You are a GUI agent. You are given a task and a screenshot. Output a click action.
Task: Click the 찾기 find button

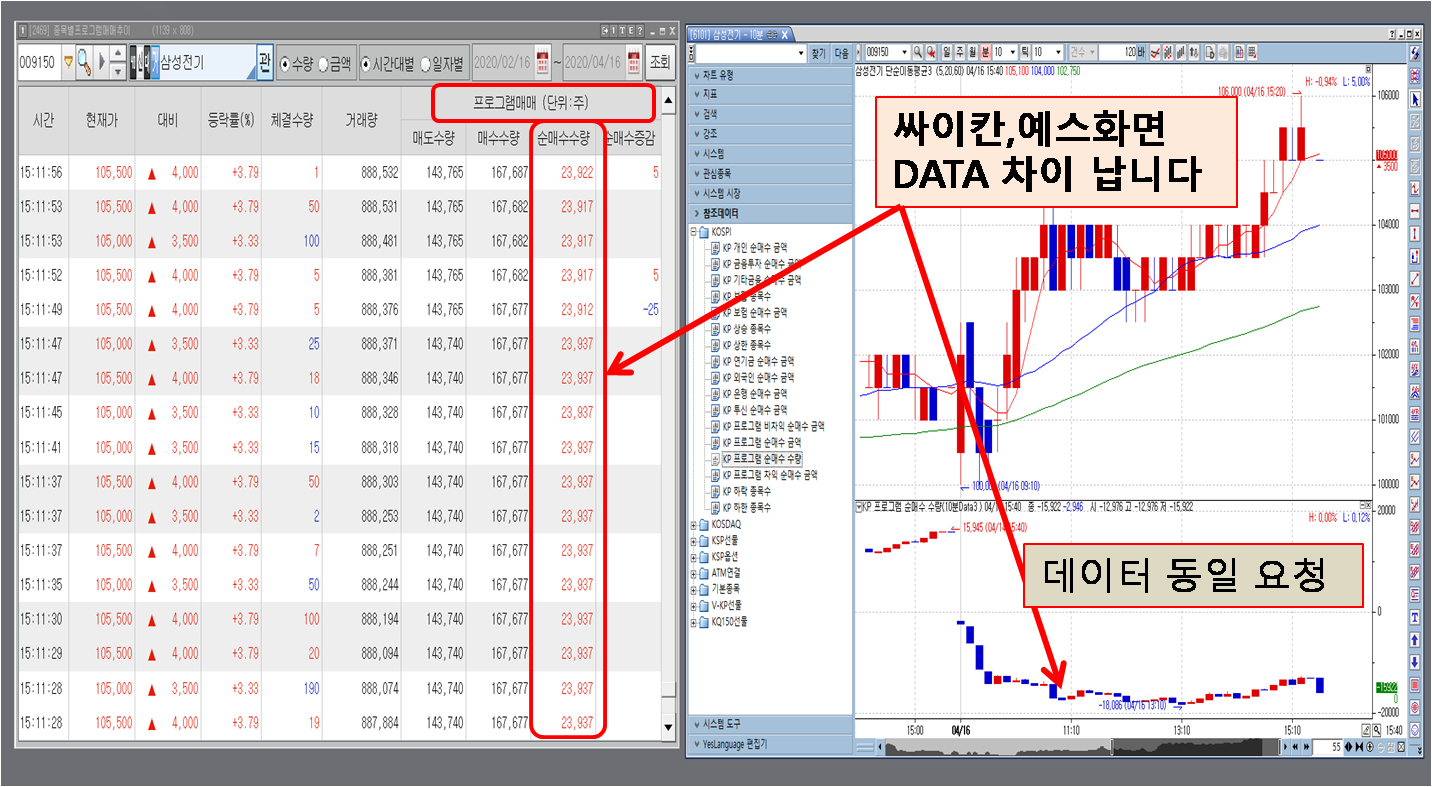(818, 52)
